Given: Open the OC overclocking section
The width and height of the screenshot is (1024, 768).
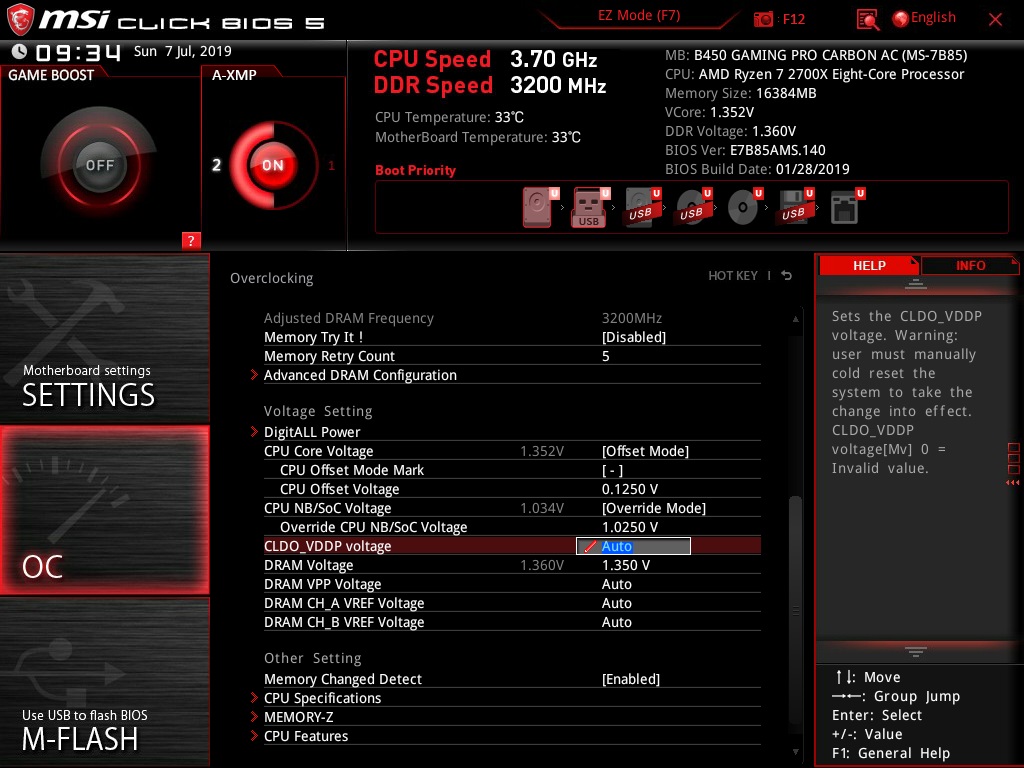Looking at the screenshot, I should pyautogui.click(x=104, y=510).
